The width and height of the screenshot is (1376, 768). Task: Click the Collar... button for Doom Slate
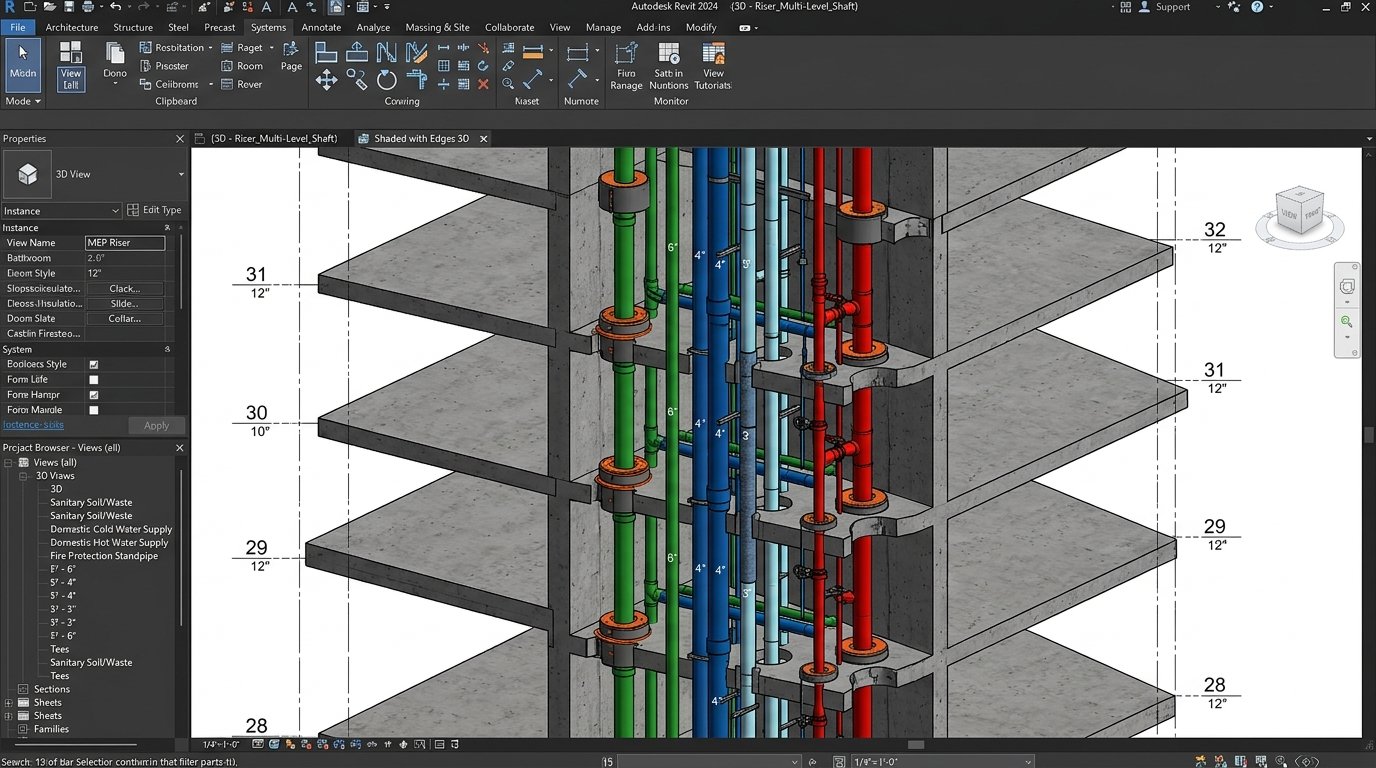[125, 319]
